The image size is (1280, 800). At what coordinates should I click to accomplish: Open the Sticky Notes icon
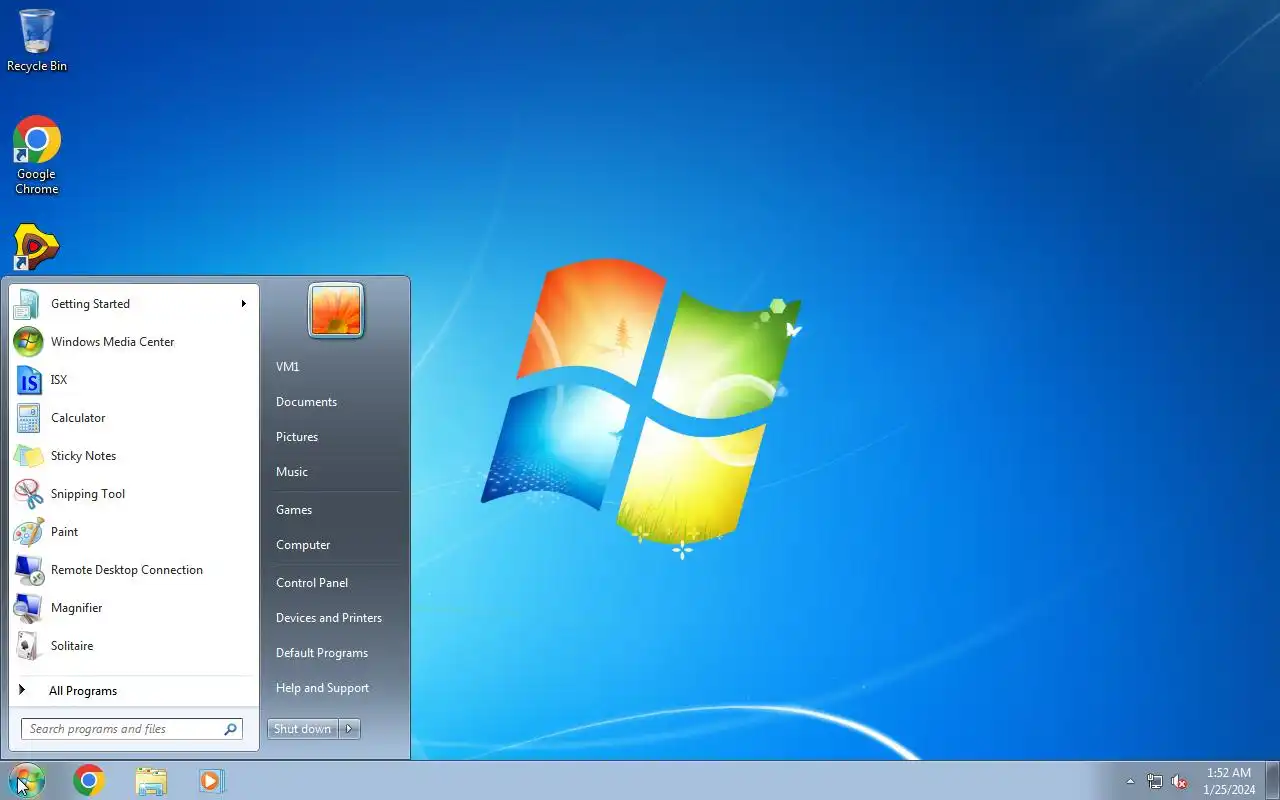click(x=28, y=456)
